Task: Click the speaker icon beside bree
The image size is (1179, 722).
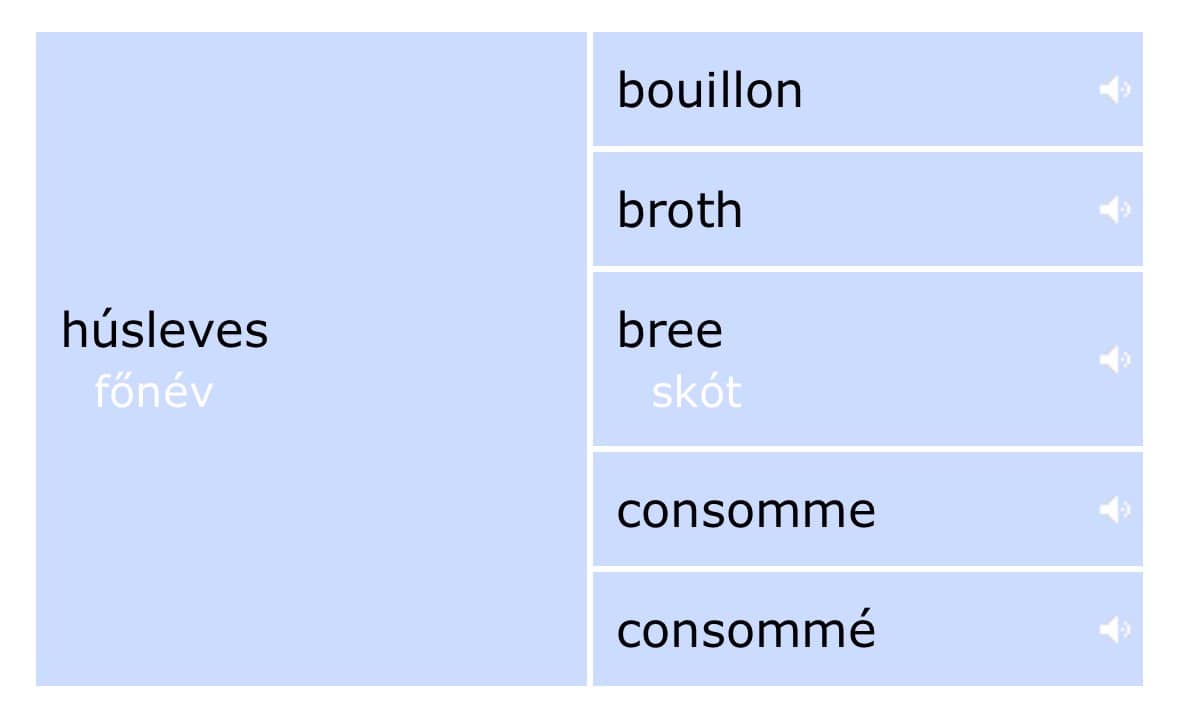Action: (x=1114, y=359)
